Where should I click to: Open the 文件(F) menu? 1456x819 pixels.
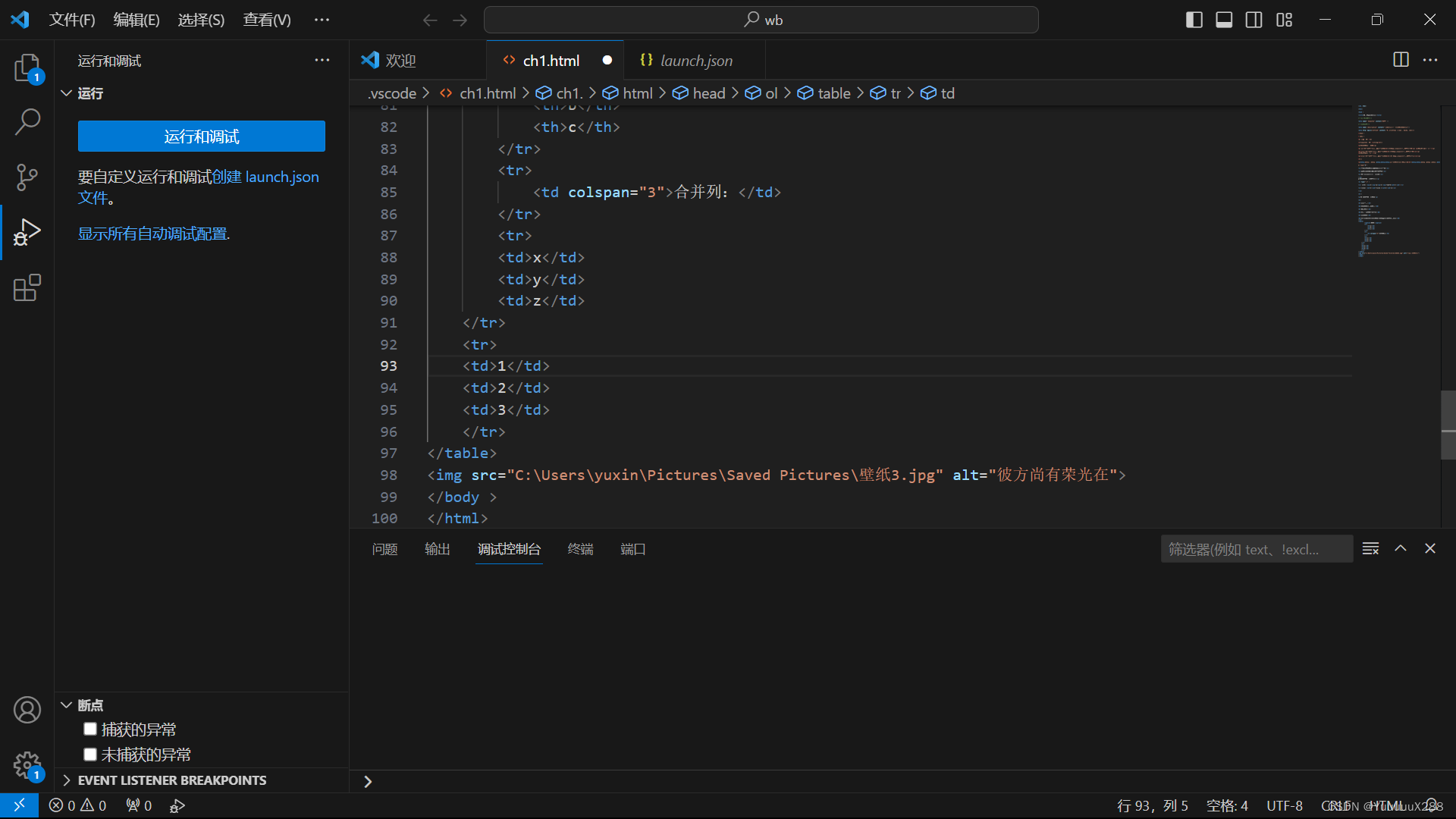(72, 20)
